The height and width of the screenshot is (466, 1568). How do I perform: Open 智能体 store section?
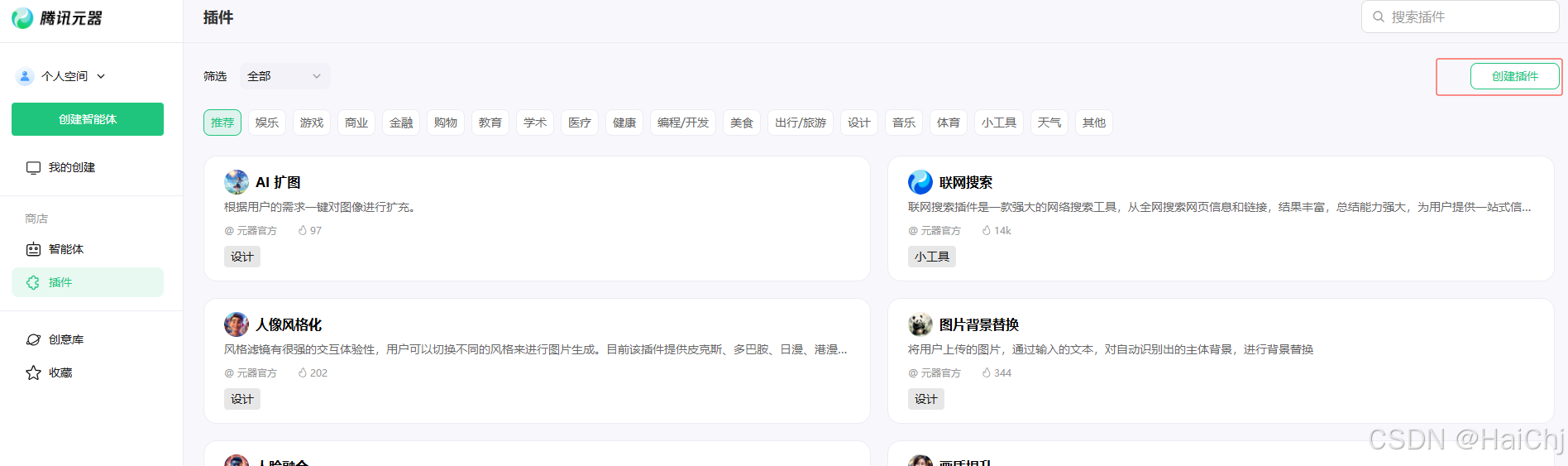click(x=88, y=249)
